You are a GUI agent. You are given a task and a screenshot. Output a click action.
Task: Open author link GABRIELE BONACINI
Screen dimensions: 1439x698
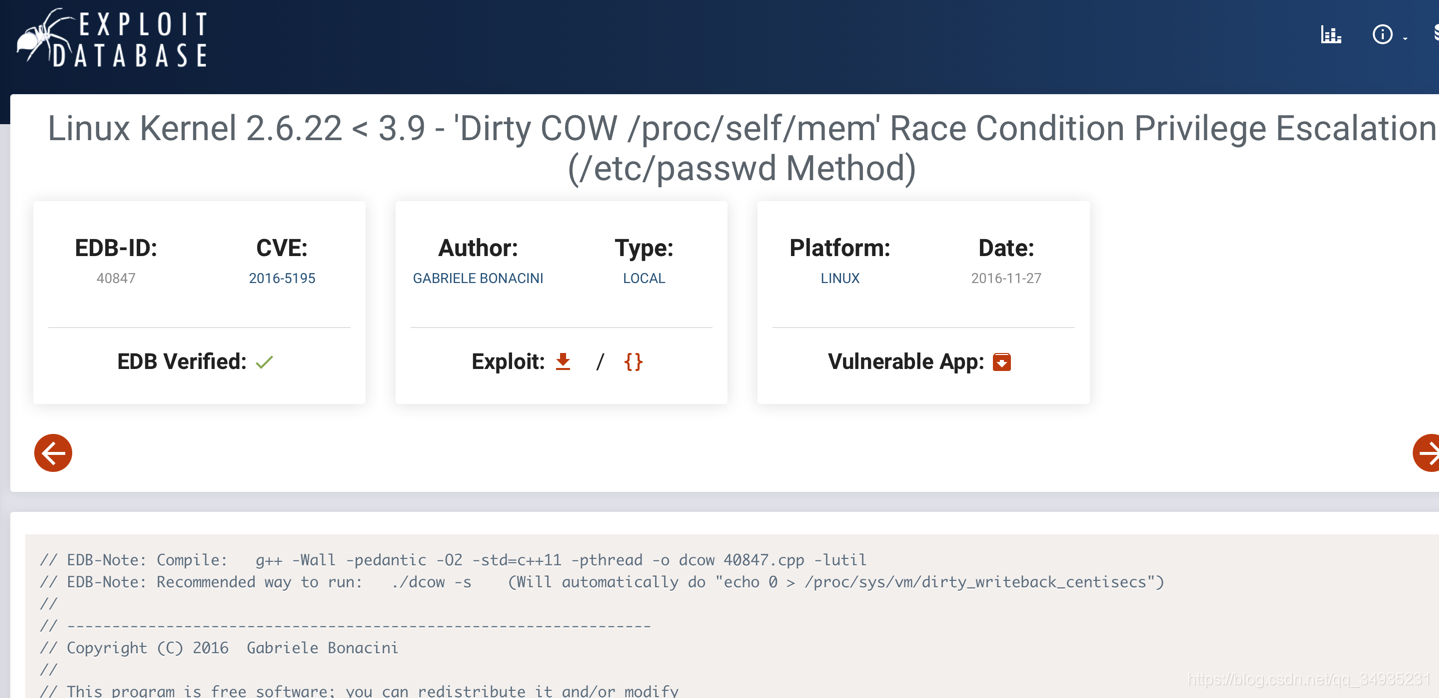[478, 278]
